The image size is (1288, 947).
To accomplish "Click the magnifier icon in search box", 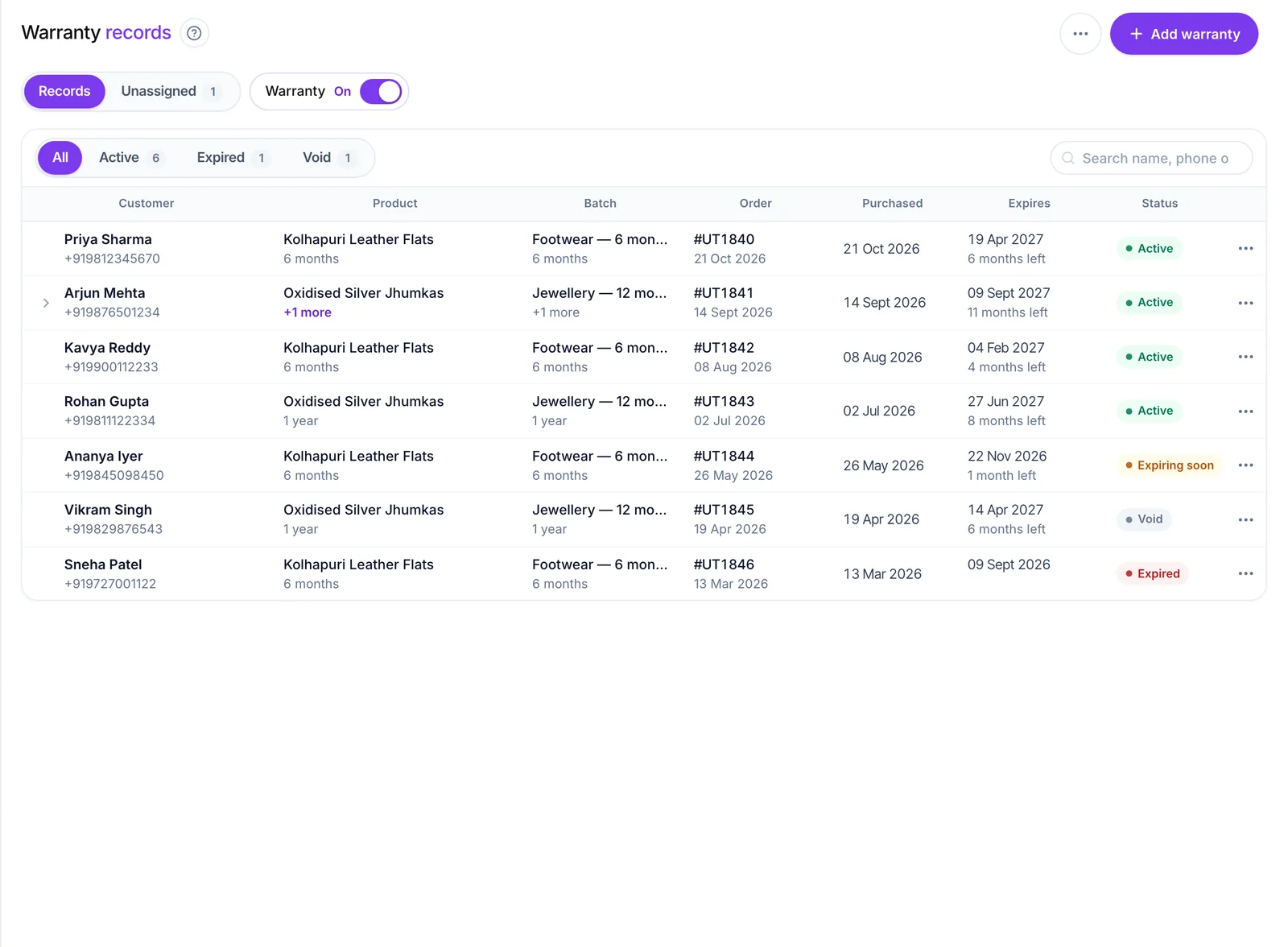I will pyautogui.click(x=1068, y=158).
